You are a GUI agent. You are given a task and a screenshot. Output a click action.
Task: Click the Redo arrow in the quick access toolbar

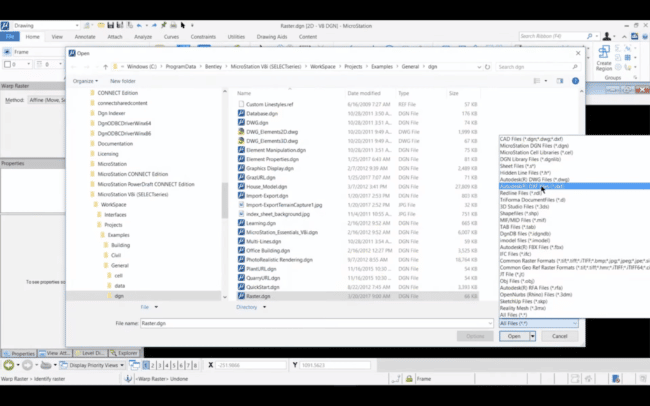pyautogui.click(x=154, y=25)
